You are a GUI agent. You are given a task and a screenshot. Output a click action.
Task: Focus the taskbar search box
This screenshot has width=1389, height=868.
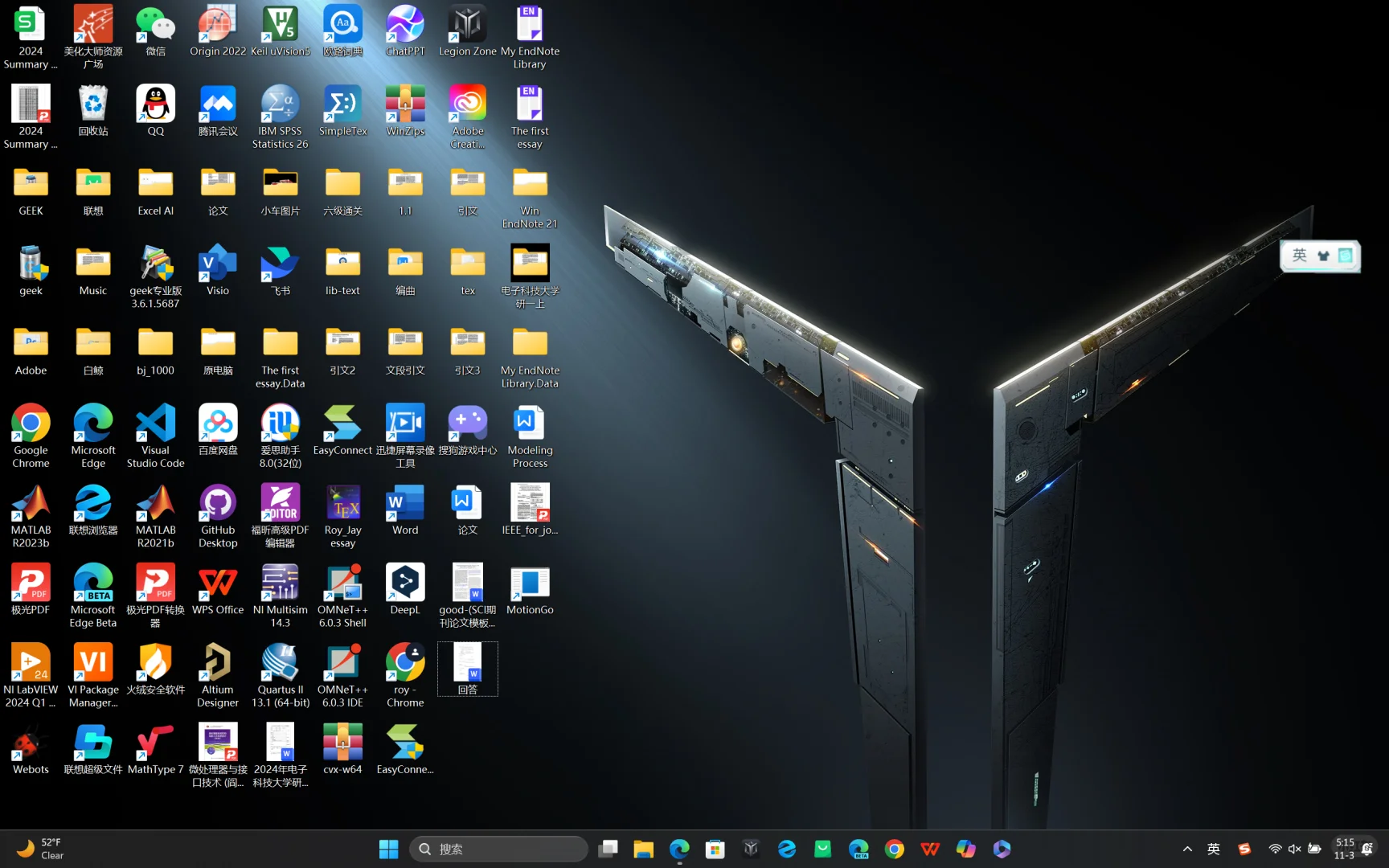tap(498, 849)
